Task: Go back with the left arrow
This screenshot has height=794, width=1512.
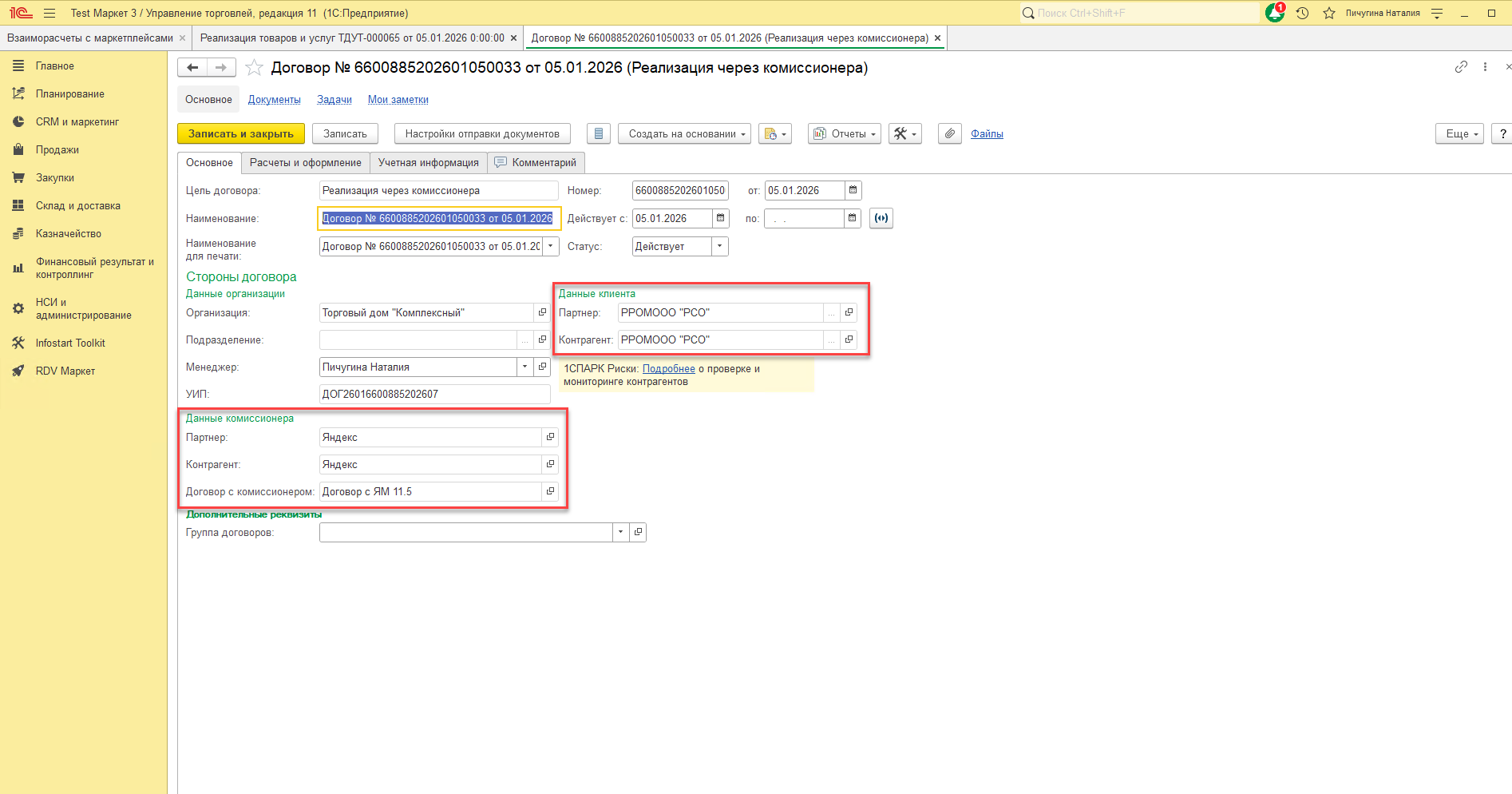Action: pyautogui.click(x=192, y=68)
